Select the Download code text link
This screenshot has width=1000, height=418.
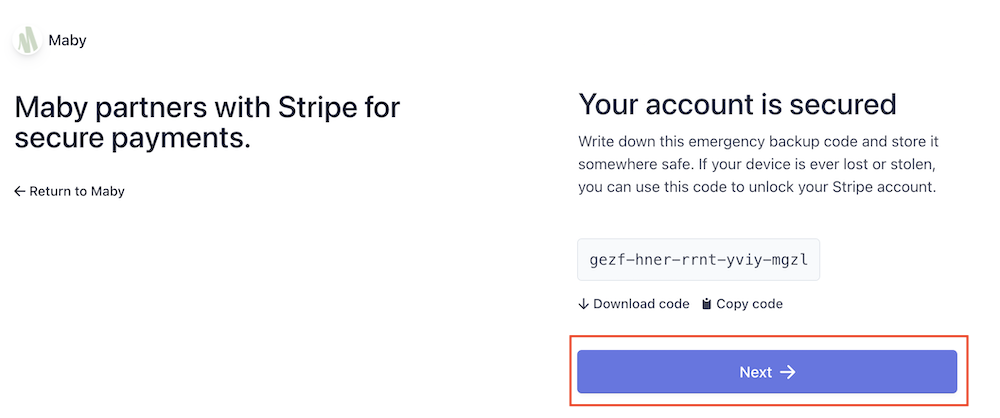coord(634,304)
